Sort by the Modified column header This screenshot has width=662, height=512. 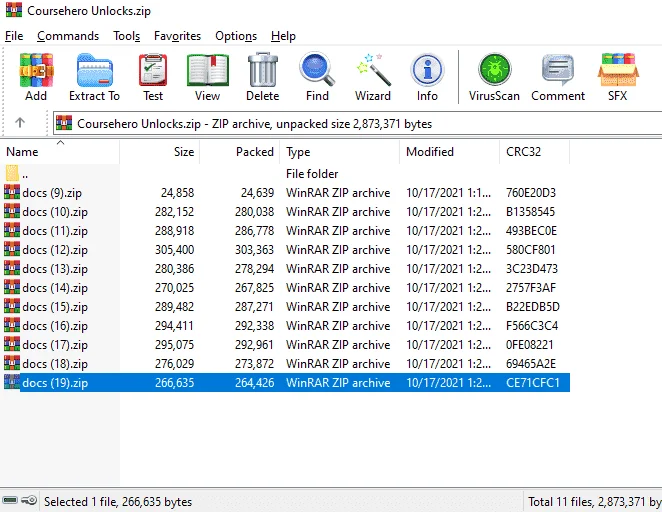click(x=450, y=152)
